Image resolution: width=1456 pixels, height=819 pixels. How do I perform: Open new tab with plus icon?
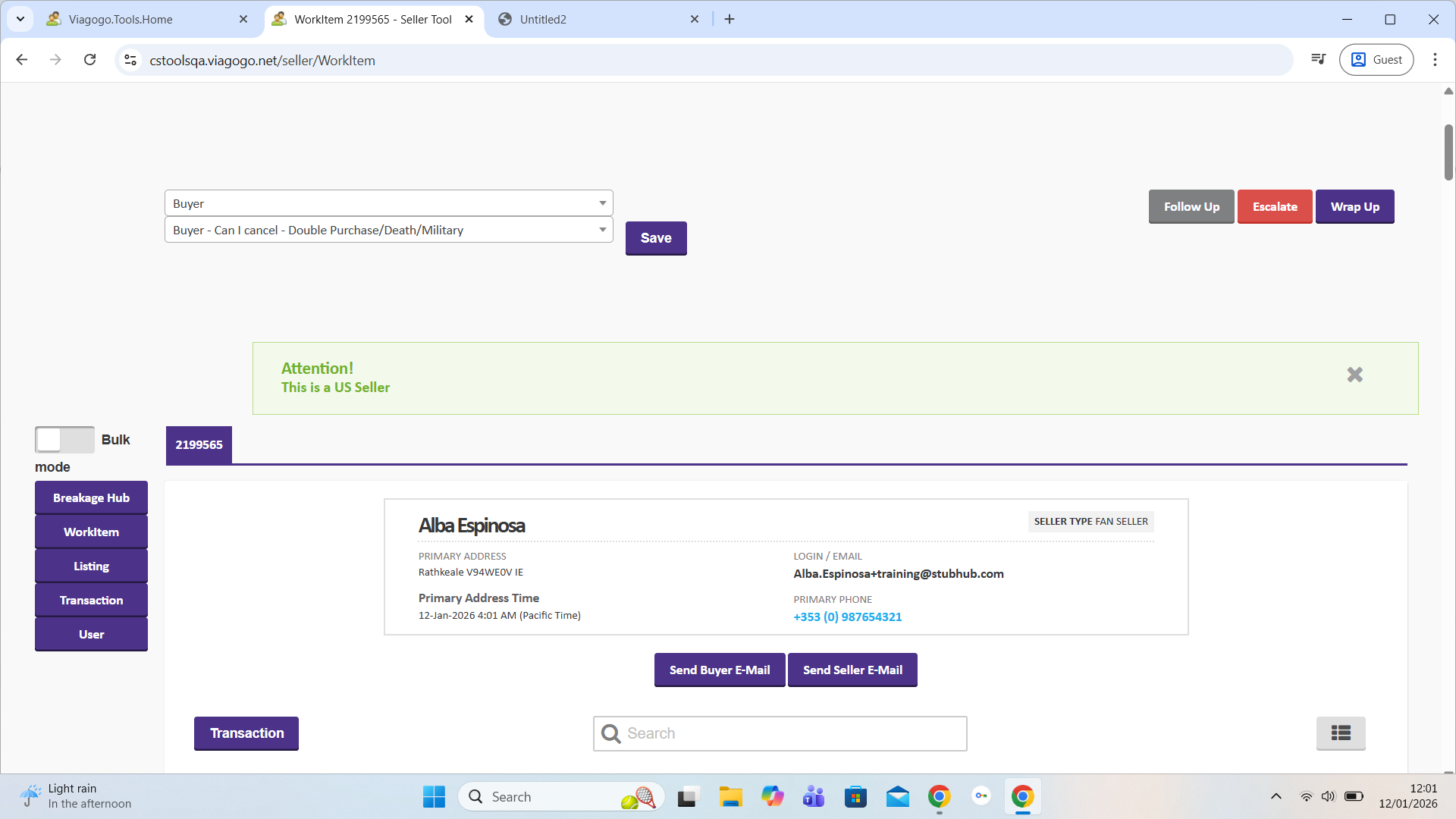[729, 19]
